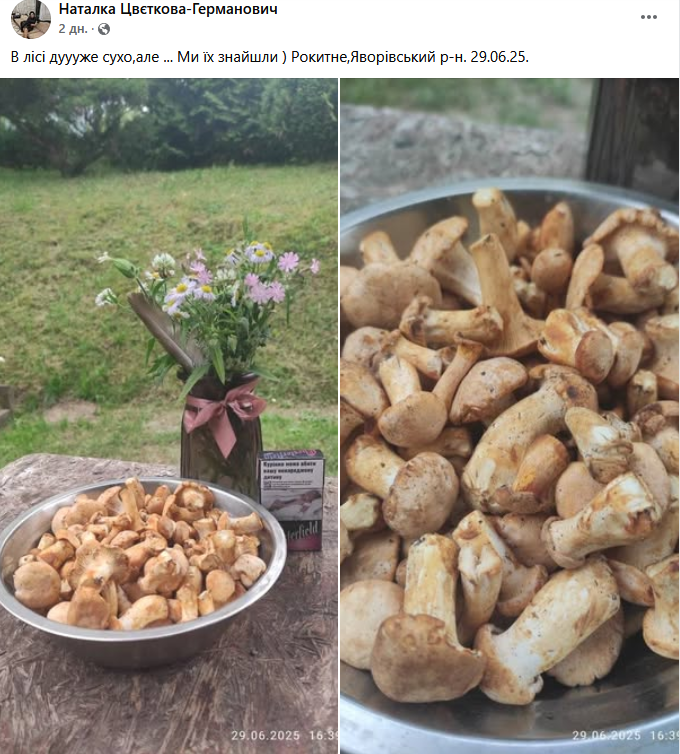
Task: Open Наталка Цвєткова-Германович profile name link
Action: 168,9
